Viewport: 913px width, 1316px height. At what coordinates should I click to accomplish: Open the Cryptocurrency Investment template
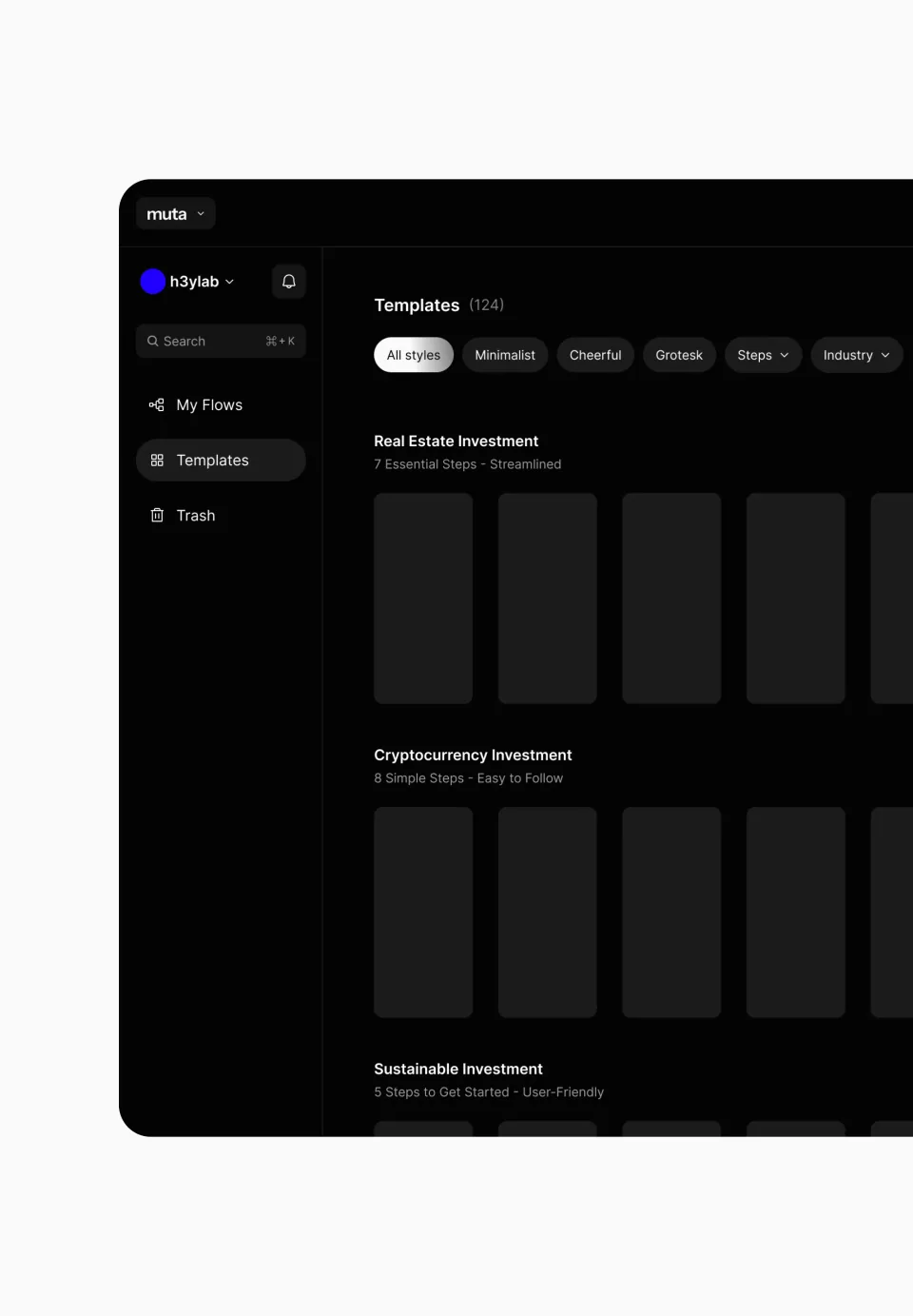(x=473, y=755)
